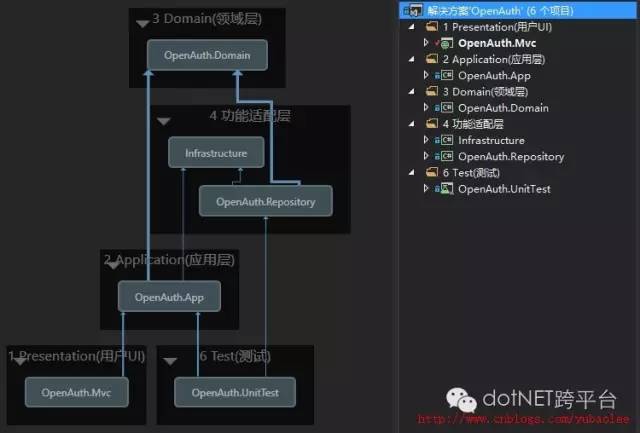
Task: Select '2 Application(应用层)' in the tree
Action: click(494, 59)
